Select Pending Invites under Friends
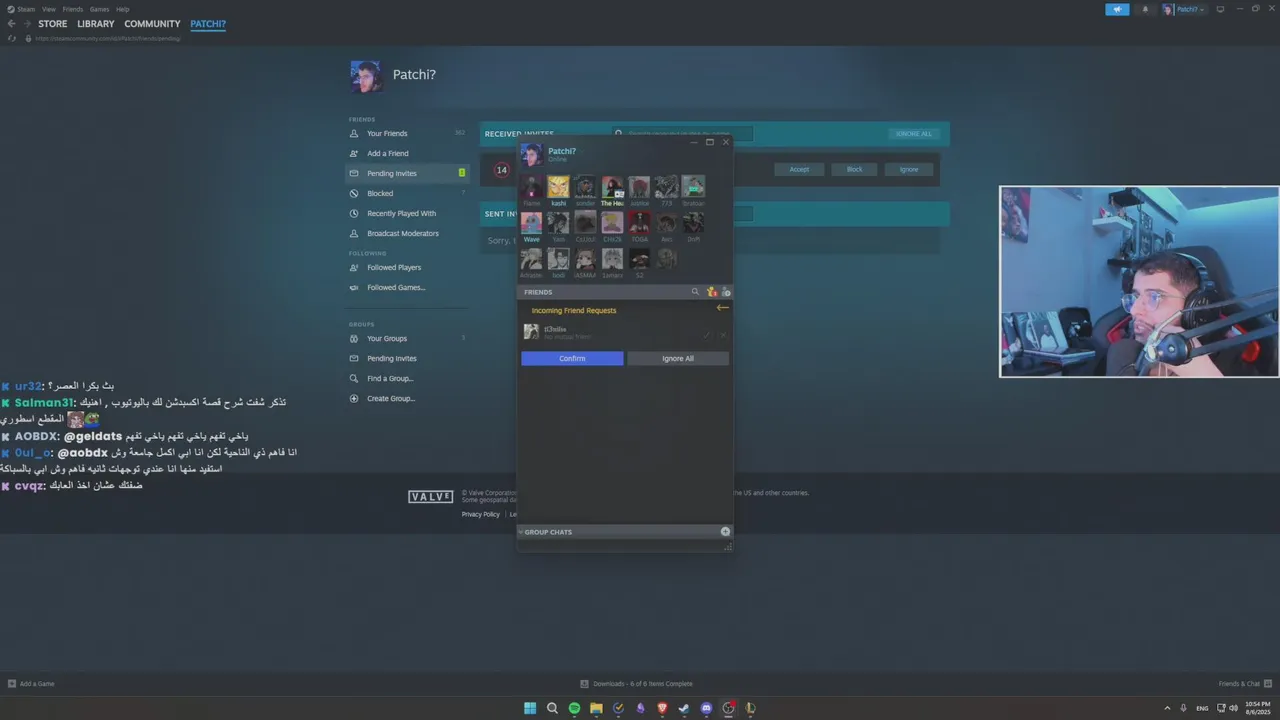 [406, 173]
